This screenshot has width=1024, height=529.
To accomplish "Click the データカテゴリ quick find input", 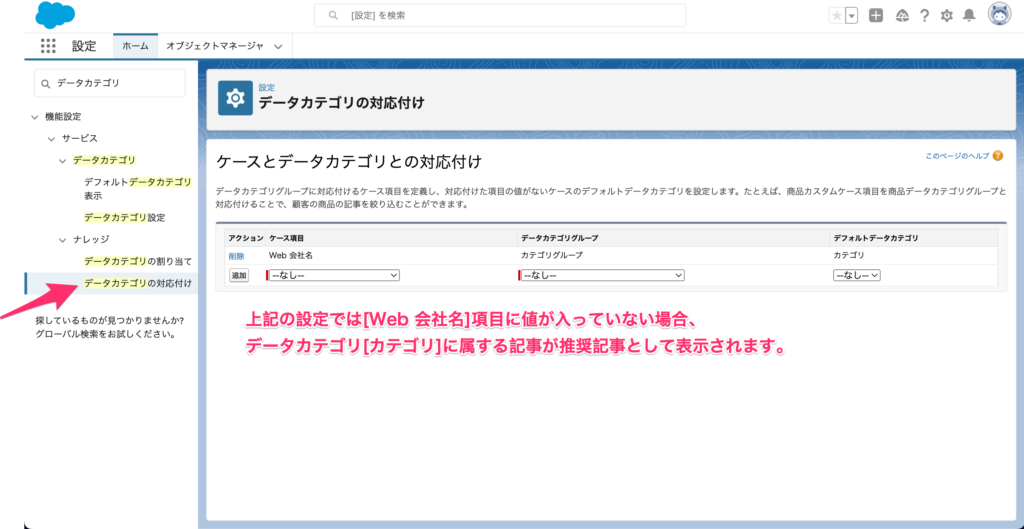I will coord(110,84).
